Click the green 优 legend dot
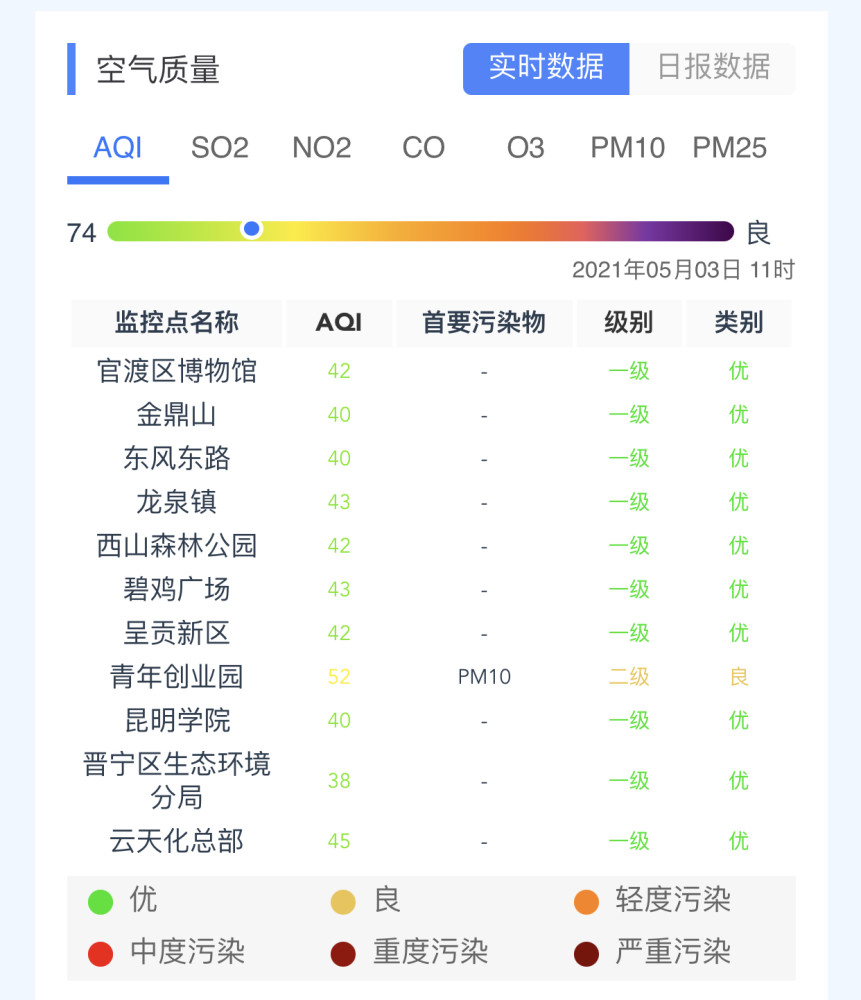861x1000 pixels. tap(101, 902)
